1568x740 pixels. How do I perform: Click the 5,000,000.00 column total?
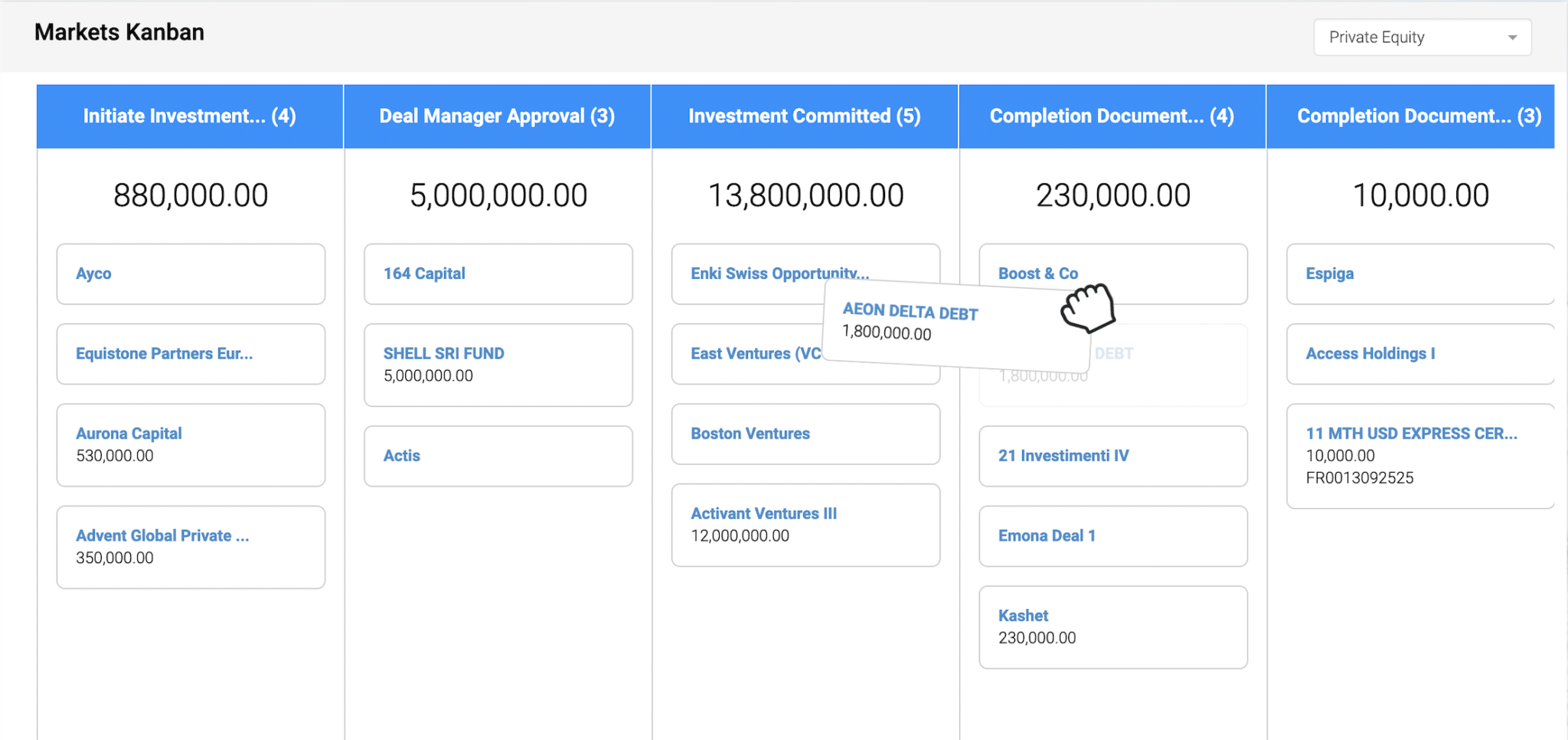pyautogui.click(x=498, y=195)
